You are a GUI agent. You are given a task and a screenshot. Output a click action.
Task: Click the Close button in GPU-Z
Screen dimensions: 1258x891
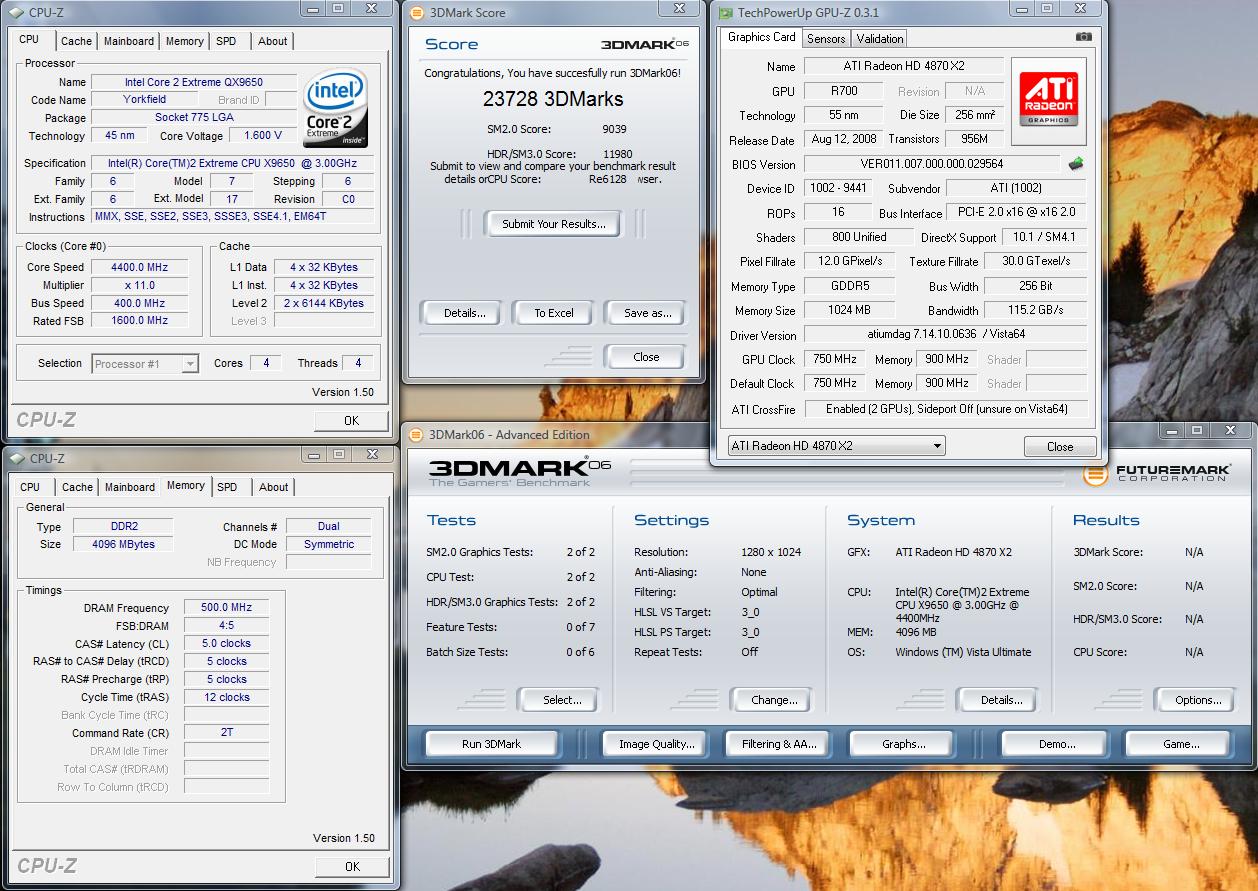coord(1060,447)
